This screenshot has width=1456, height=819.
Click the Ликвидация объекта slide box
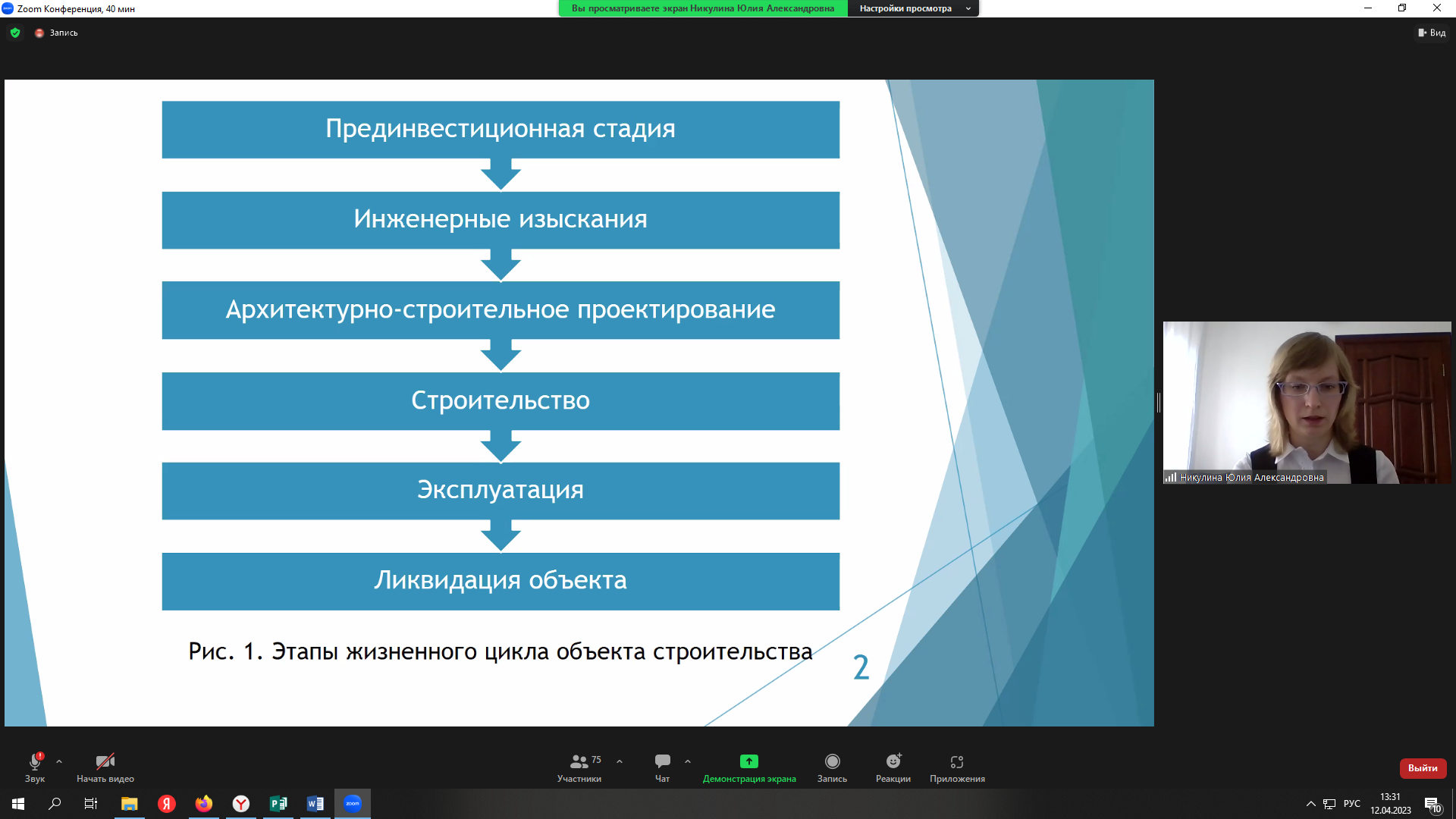[500, 582]
